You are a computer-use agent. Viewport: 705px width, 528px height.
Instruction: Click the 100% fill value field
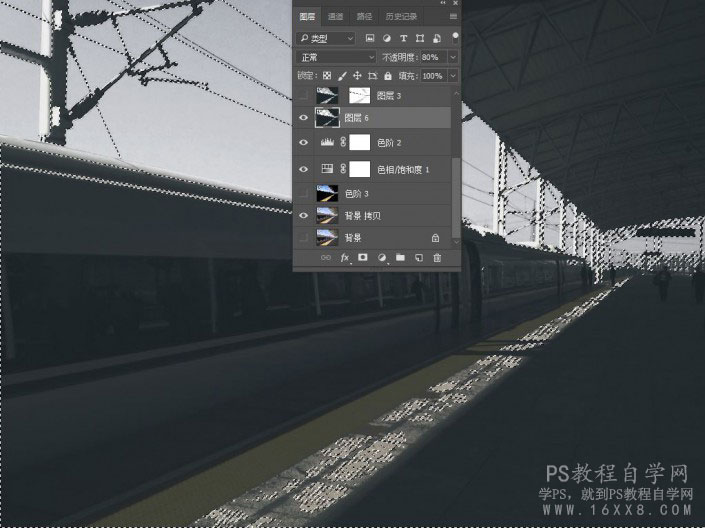coord(434,76)
